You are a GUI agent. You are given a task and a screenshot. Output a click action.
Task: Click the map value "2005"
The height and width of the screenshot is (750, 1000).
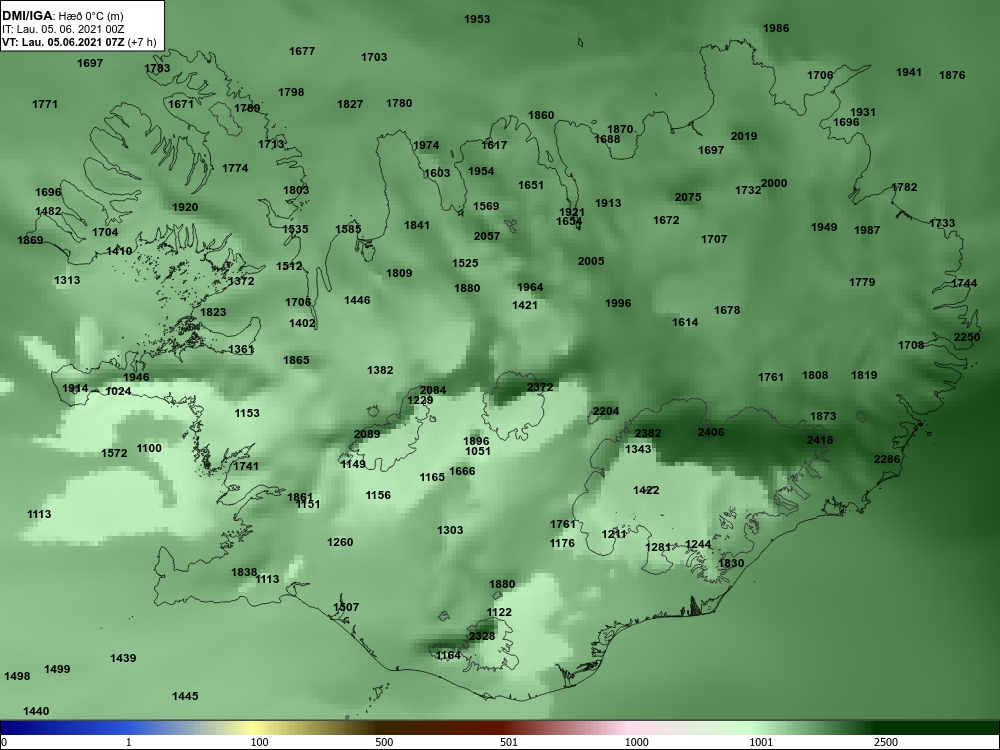[x=591, y=261]
